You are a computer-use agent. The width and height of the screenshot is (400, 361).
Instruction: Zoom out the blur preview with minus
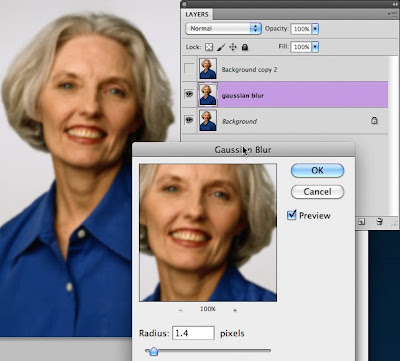(180, 310)
